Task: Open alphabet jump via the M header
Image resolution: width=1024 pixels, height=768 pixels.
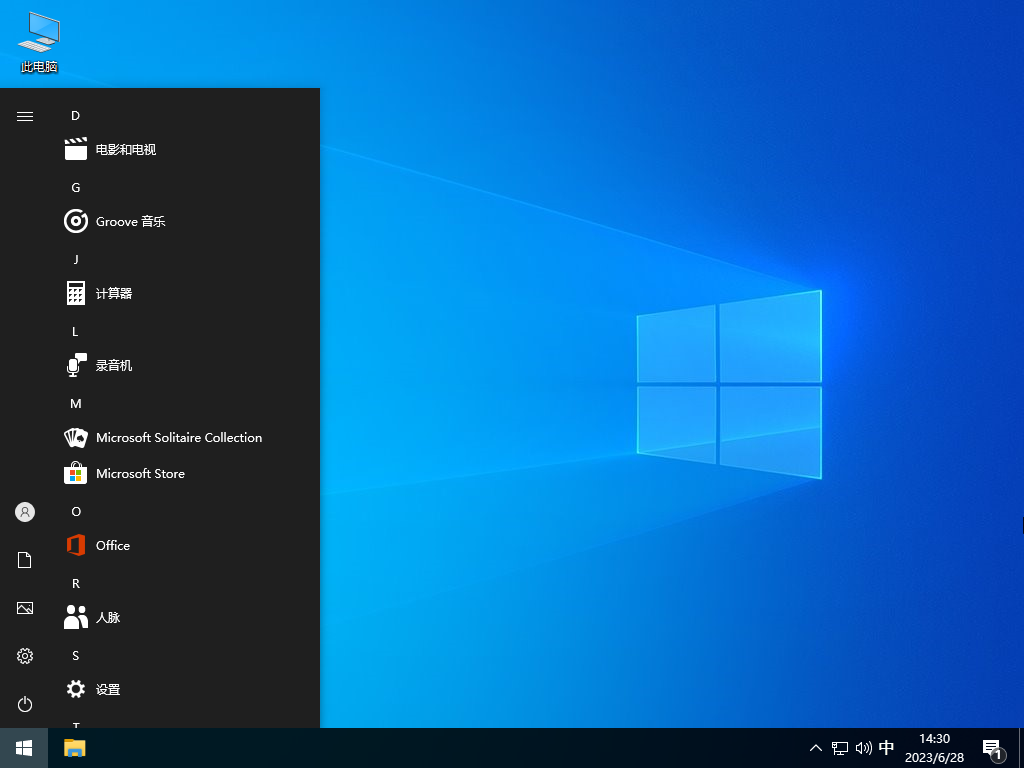Action: (x=75, y=403)
